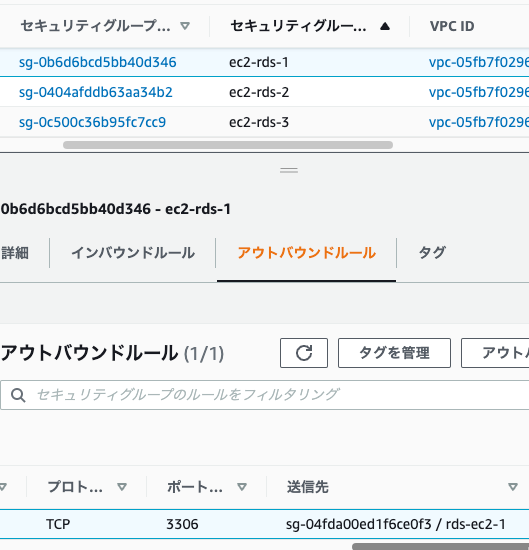
Task: Click the panel resize handle icon
Action: coord(289,170)
